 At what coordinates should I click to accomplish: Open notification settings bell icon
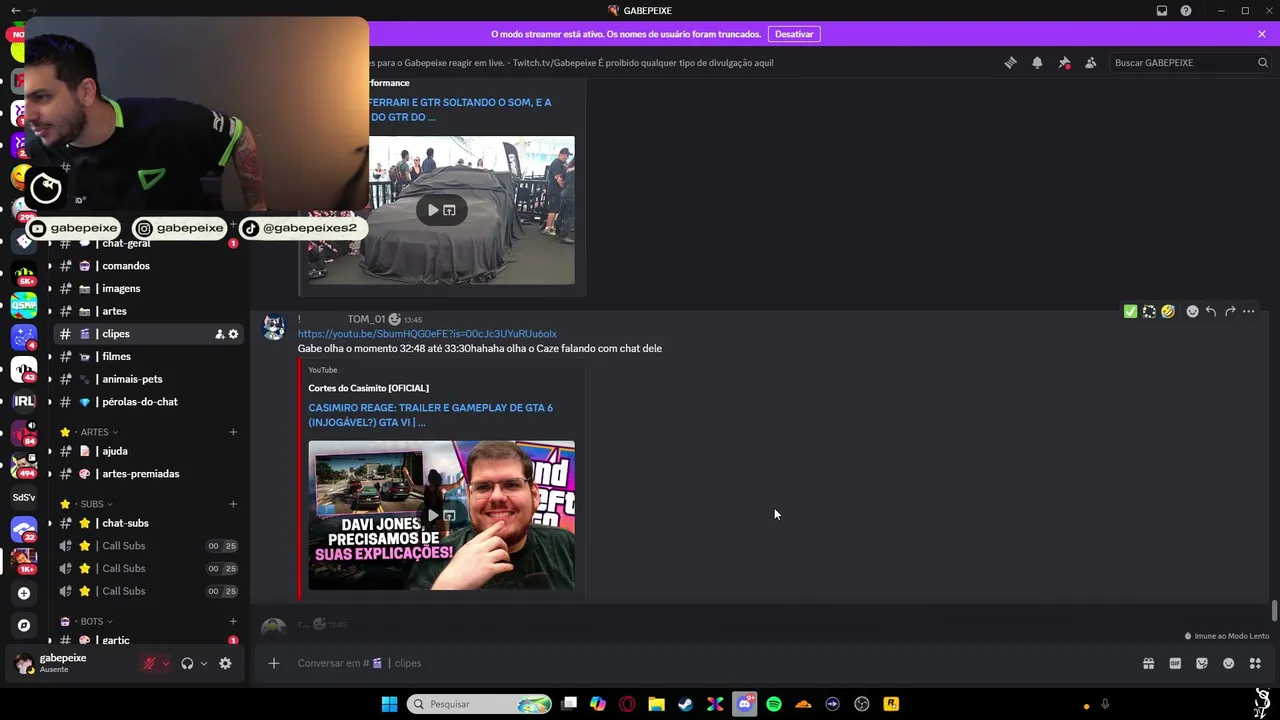pos(1037,62)
